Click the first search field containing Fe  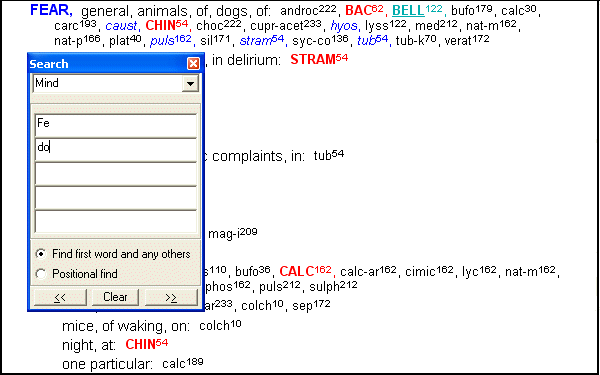point(116,126)
